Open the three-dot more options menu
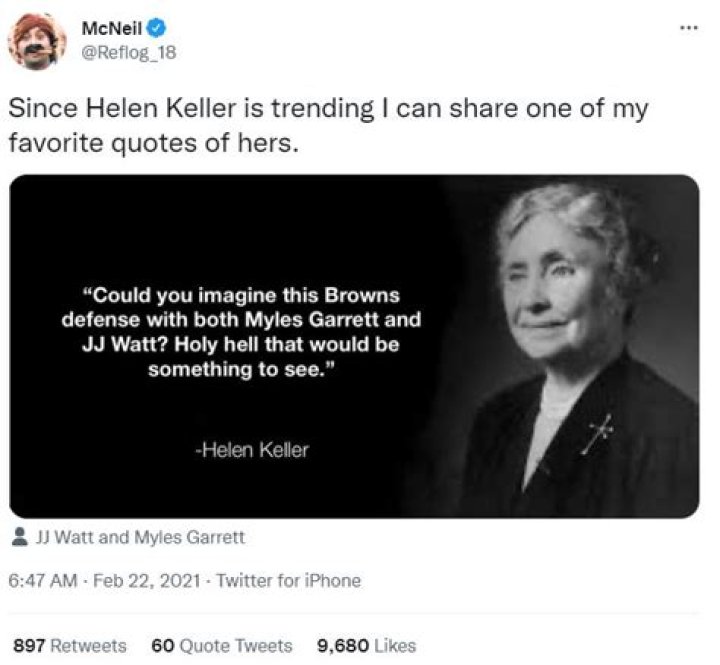Screen dimensions: 720x665 (x=686, y=27)
